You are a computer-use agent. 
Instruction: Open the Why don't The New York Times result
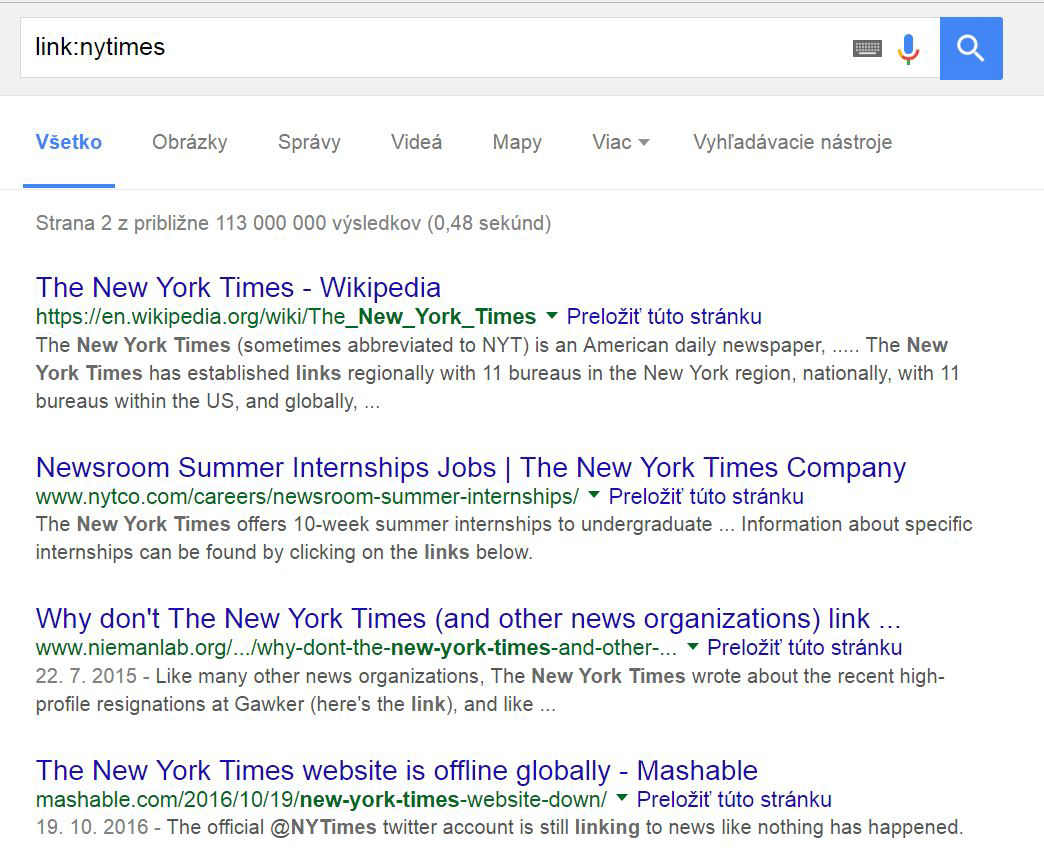pyautogui.click(x=468, y=619)
